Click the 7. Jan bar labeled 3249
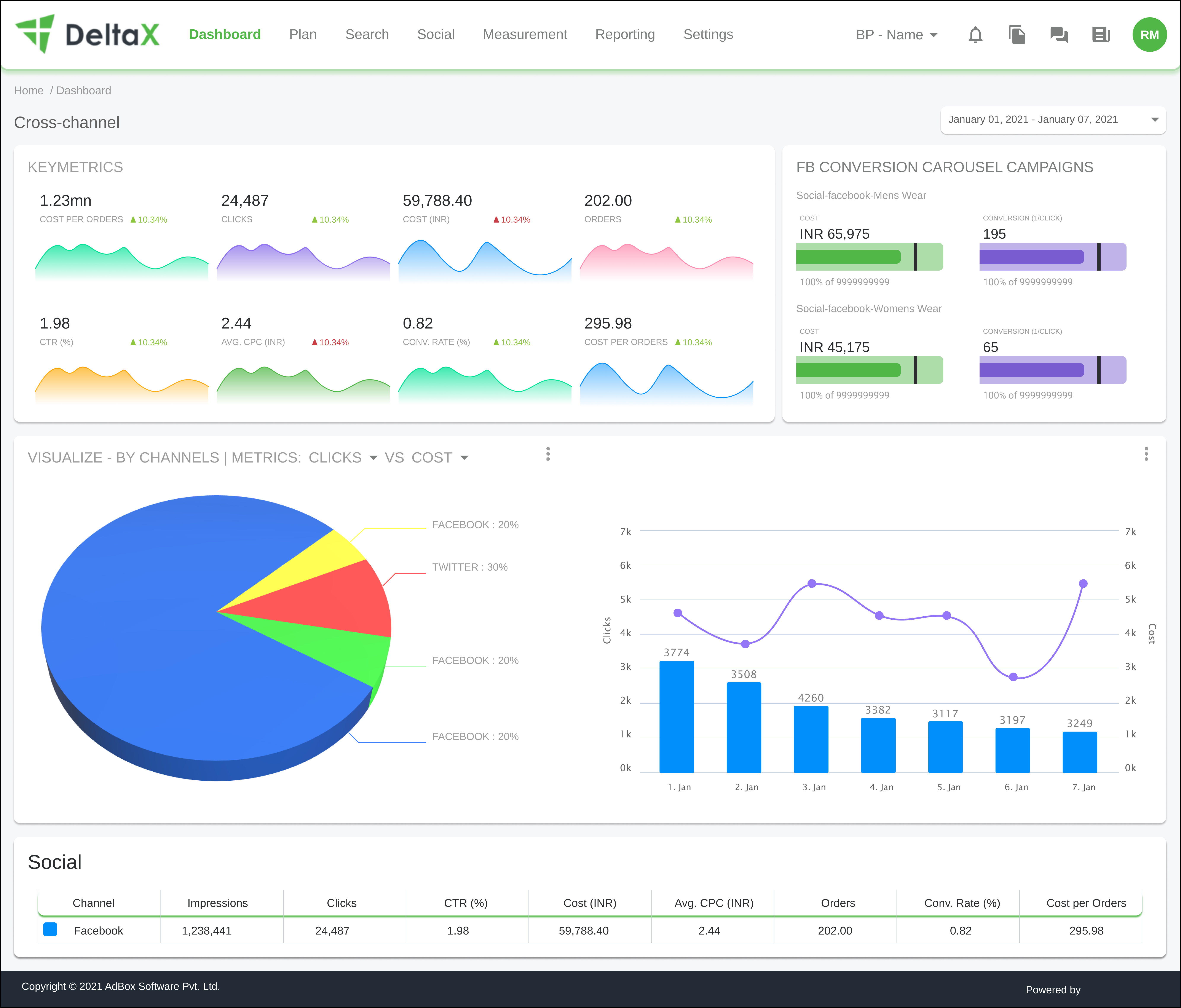Viewport: 1181px width, 1008px height. pyautogui.click(x=1080, y=752)
